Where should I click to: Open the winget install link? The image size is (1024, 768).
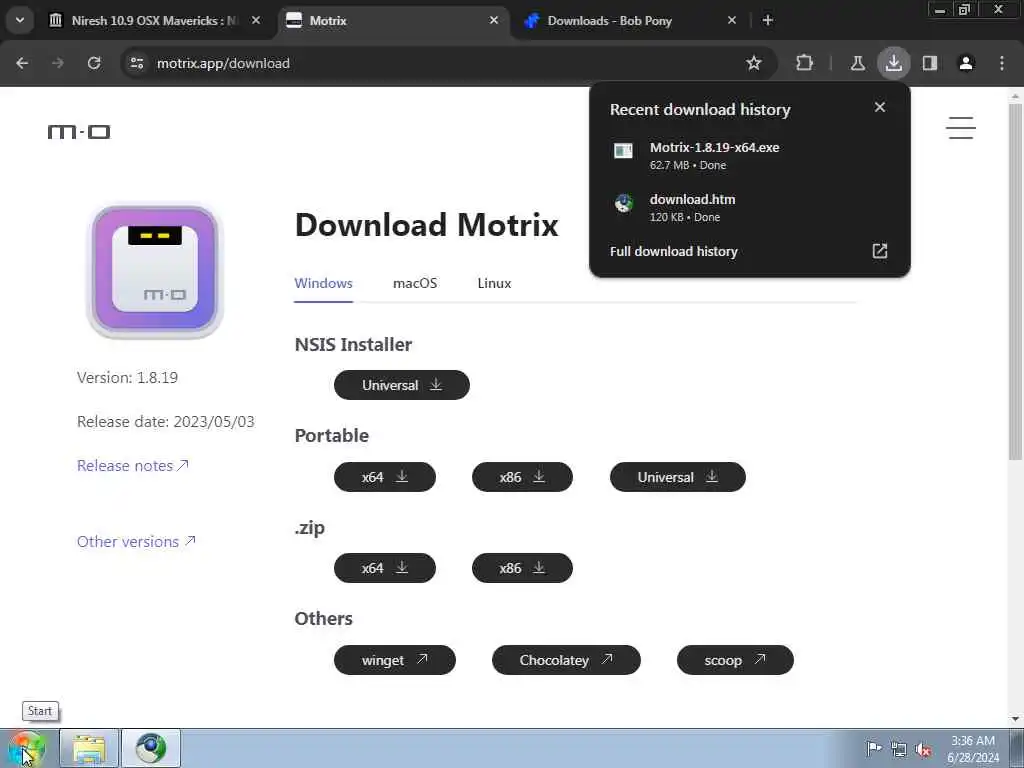[x=394, y=660]
